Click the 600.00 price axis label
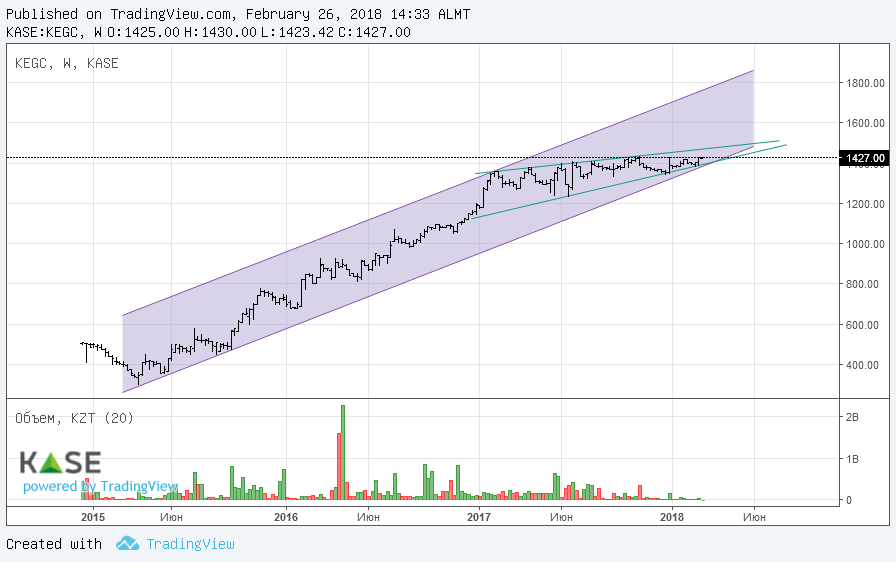This screenshot has height=562, width=896. coord(862,325)
